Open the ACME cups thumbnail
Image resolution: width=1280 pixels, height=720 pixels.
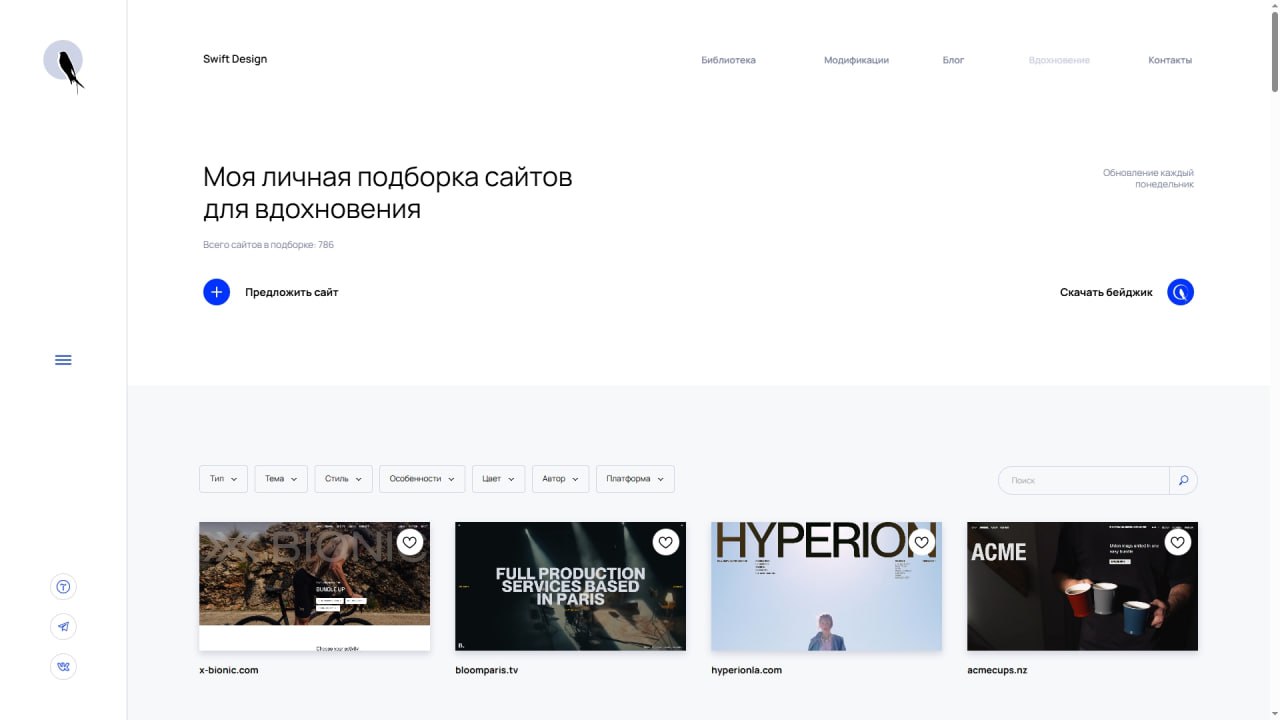coord(1082,586)
